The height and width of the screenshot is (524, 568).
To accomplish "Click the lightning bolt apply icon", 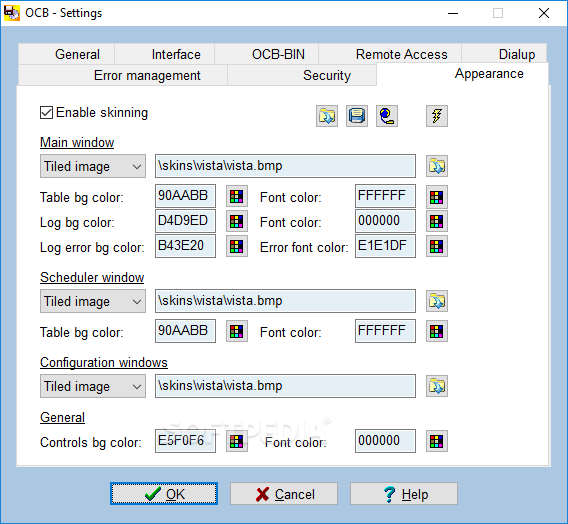I will pyautogui.click(x=437, y=116).
